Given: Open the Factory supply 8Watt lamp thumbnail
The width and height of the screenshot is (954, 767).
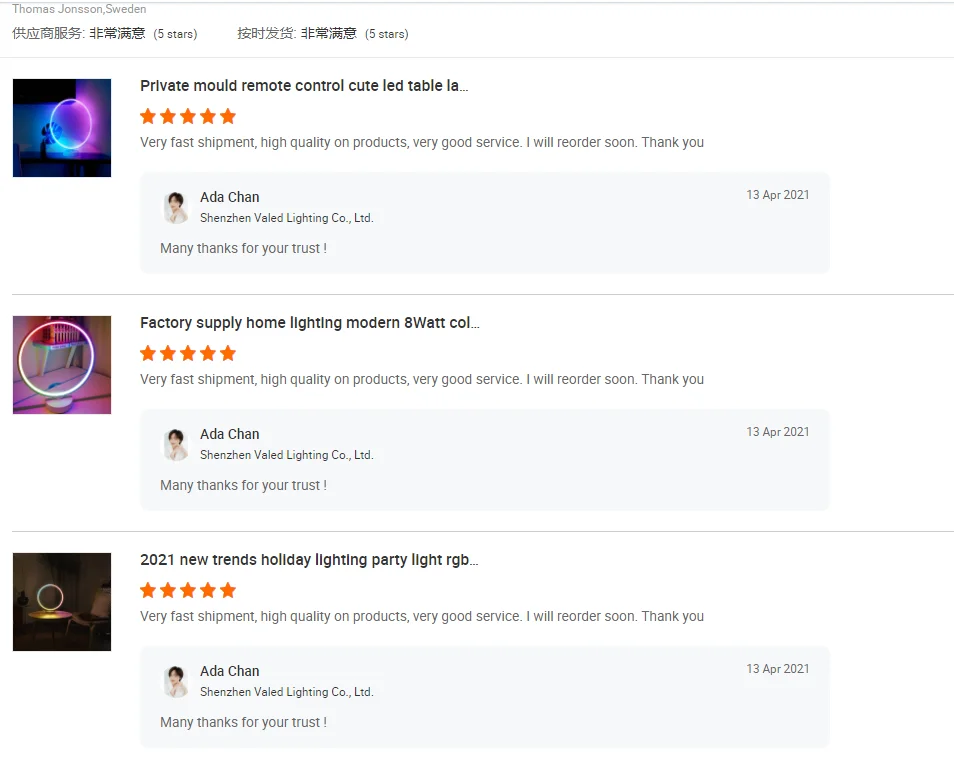Looking at the screenshot, I should pos(62,365).
